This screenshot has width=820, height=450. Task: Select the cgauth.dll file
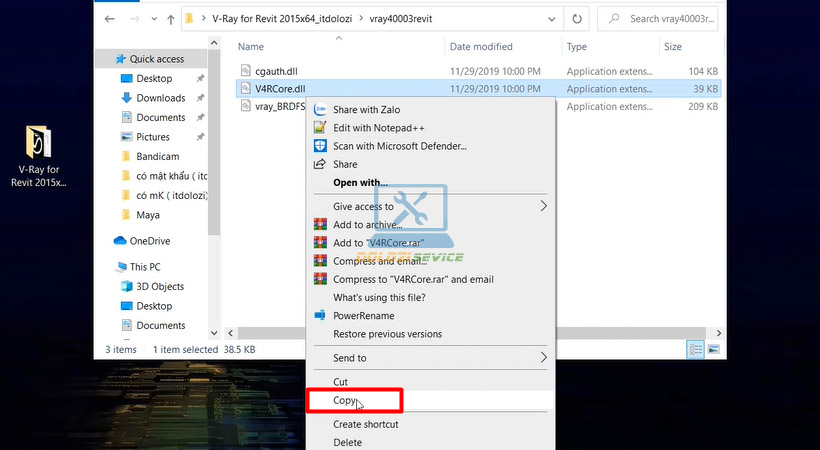coord(276,71)
